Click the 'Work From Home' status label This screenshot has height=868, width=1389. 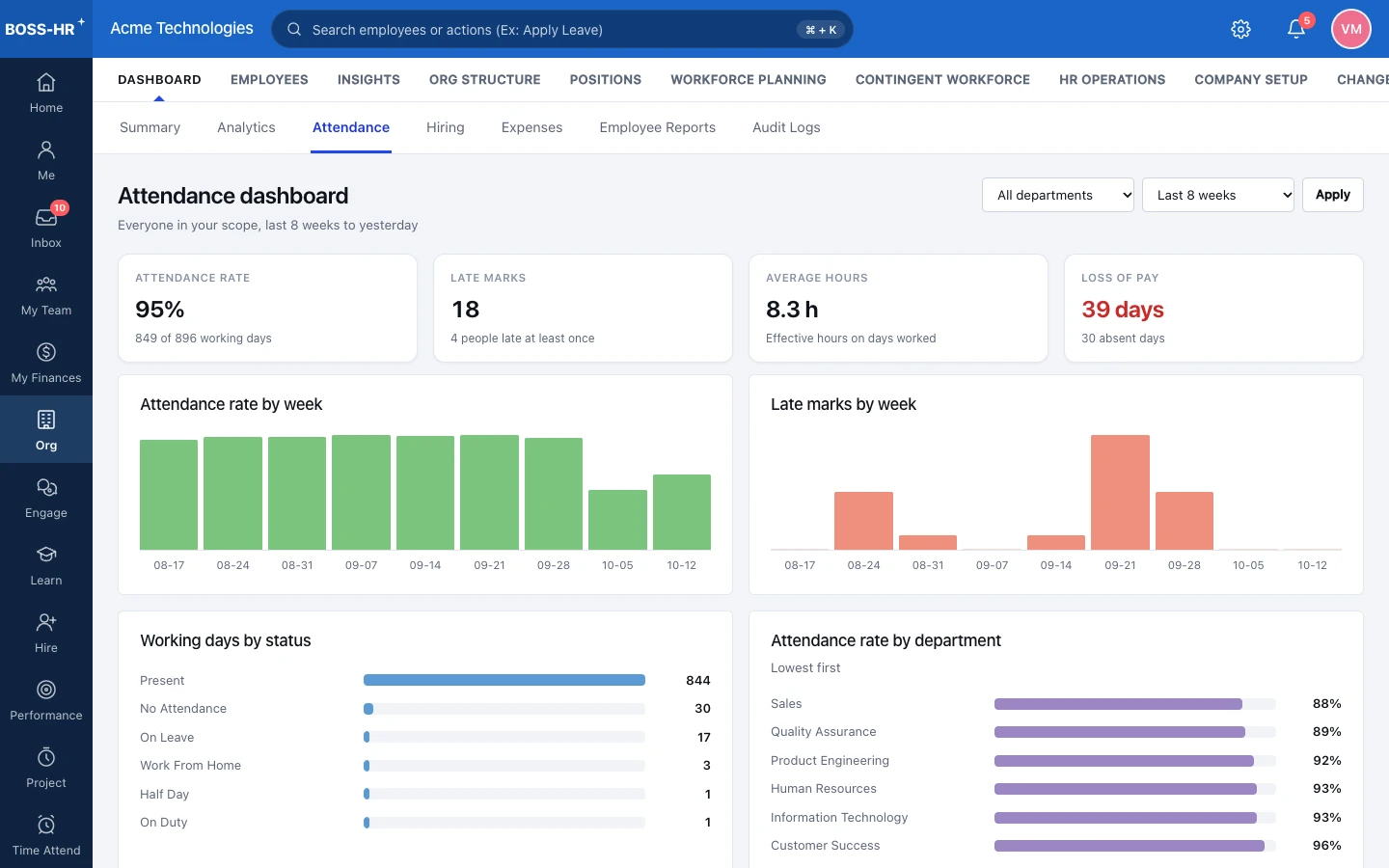(x=190, y=766)
